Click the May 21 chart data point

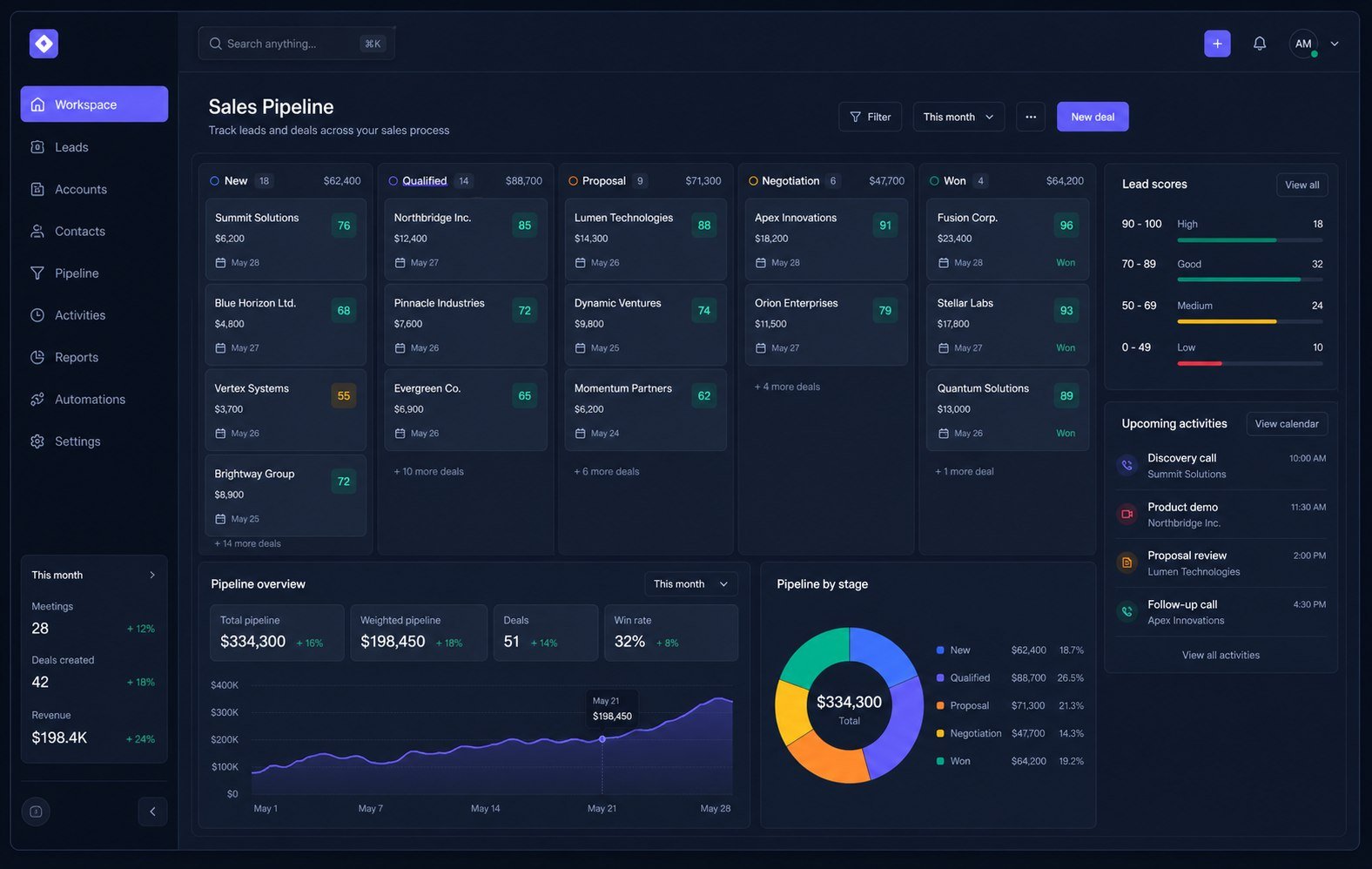(x=602, y=739)
